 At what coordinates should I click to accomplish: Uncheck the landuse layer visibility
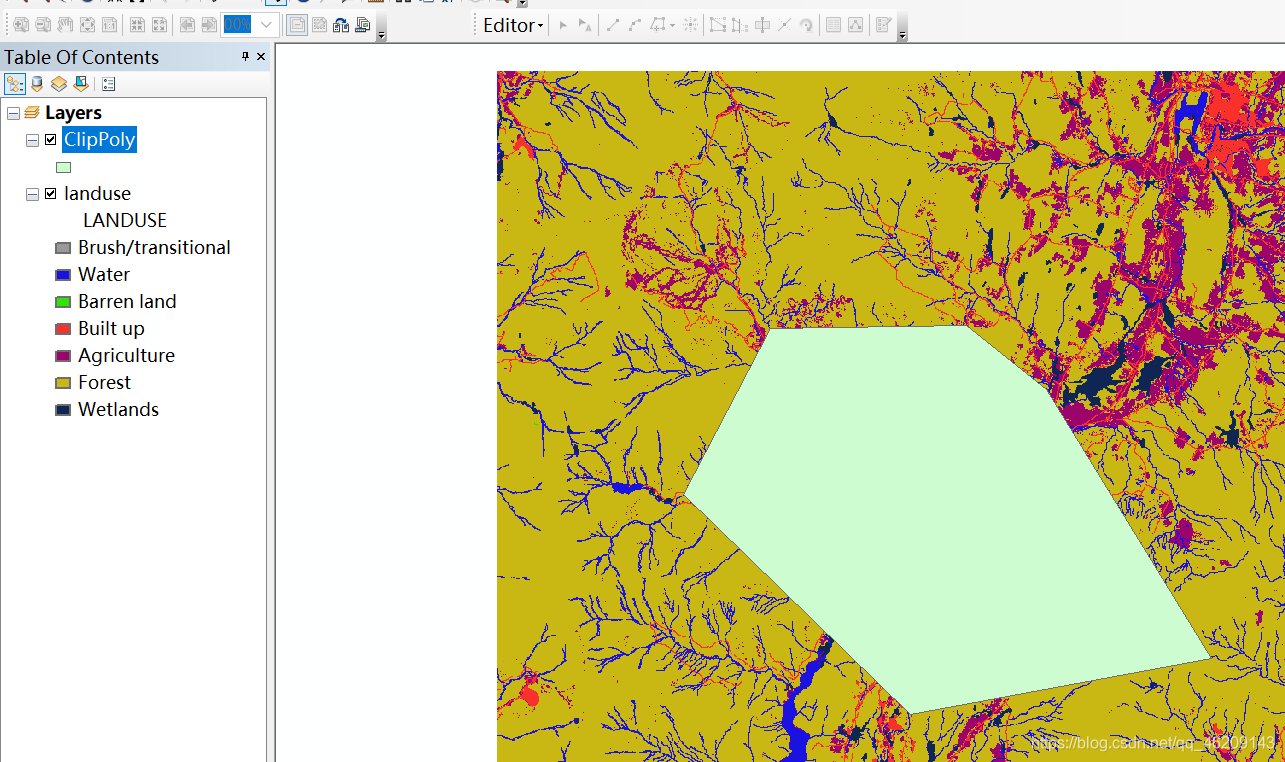pyautogui.click(x=51, y=194)
